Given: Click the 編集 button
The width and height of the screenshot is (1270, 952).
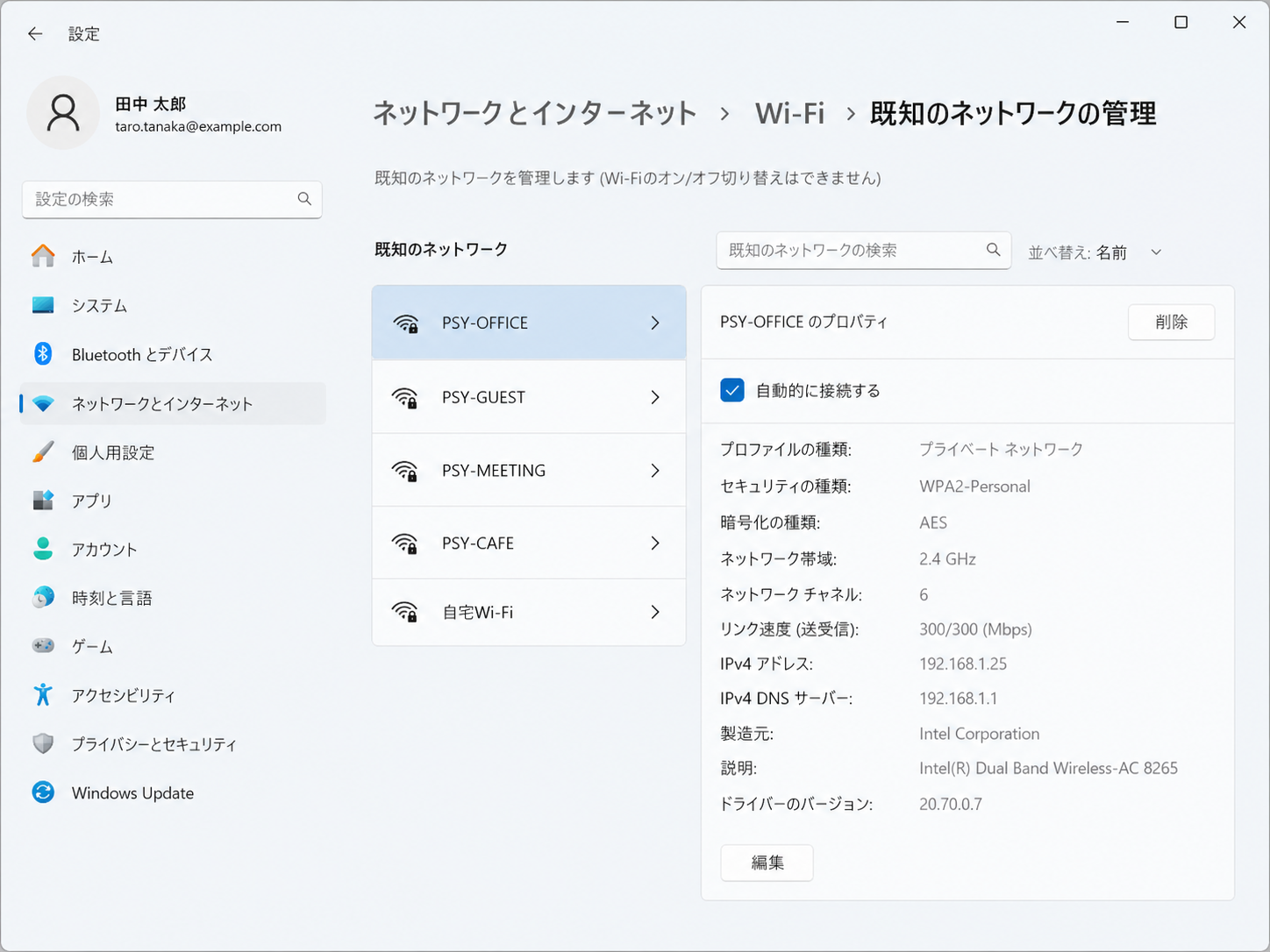Looking at the screenshot, I should (x=767, y=863).
